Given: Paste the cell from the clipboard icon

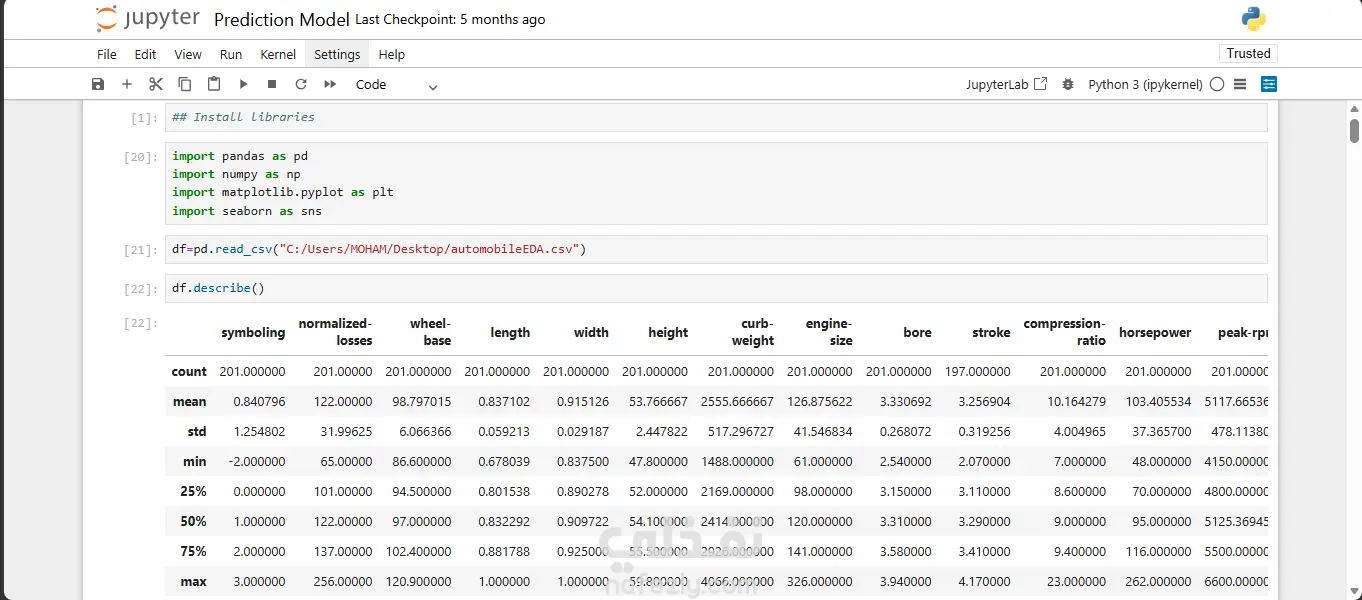Looking at the screenshot, I should [x=214, y=85].
